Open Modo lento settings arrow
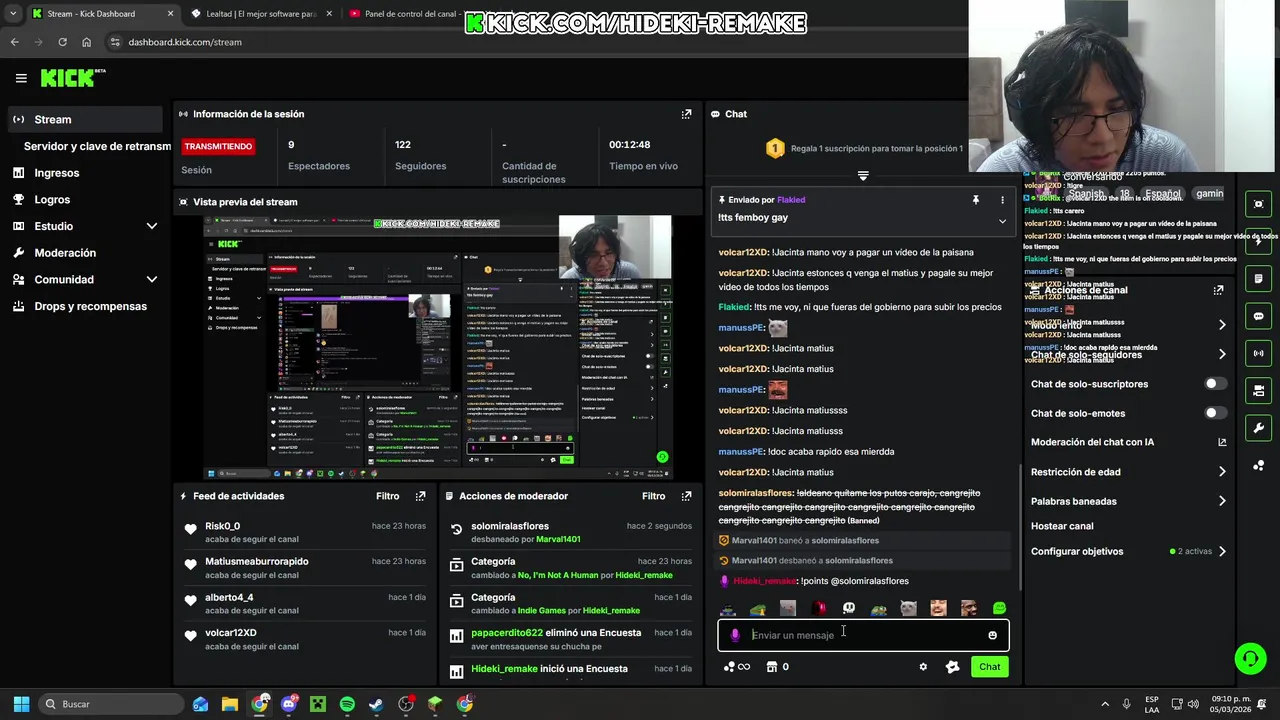Image resolution: width=1280 pixels, height=720 pixels. [x=1221, y=325]
